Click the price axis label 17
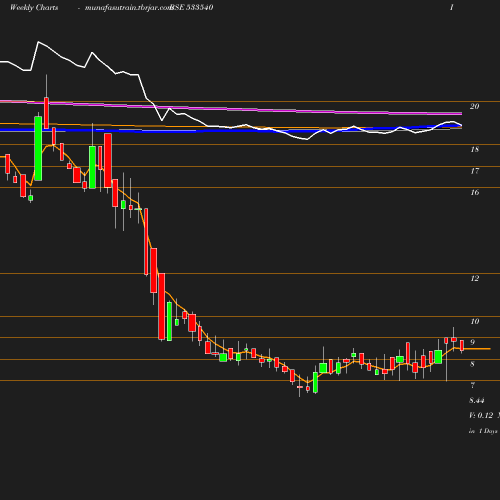The height and width of the screenshot is (500, 500). point(475,171)
